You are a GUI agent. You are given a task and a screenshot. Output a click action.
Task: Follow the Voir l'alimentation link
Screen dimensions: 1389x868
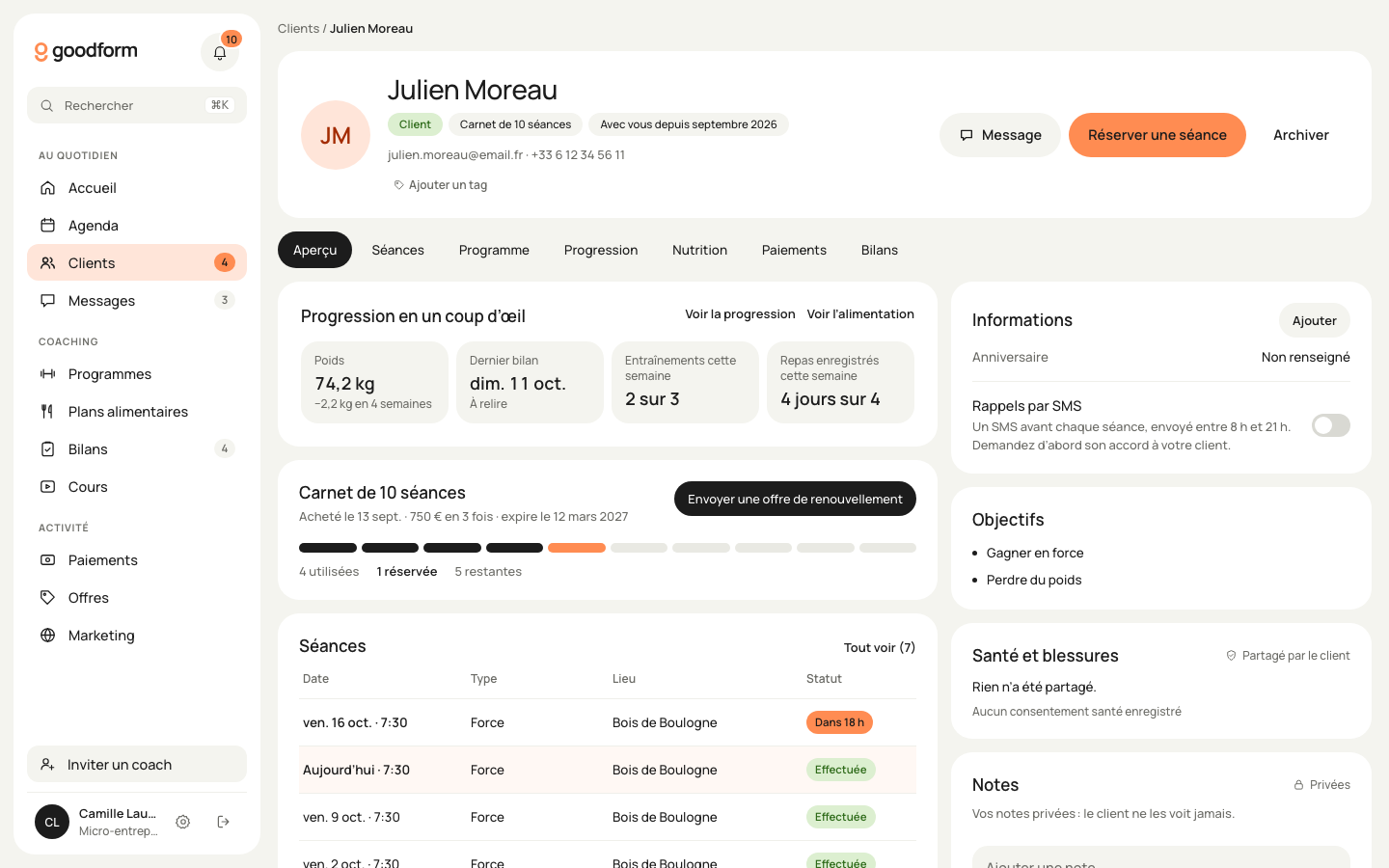coord(860,314)
